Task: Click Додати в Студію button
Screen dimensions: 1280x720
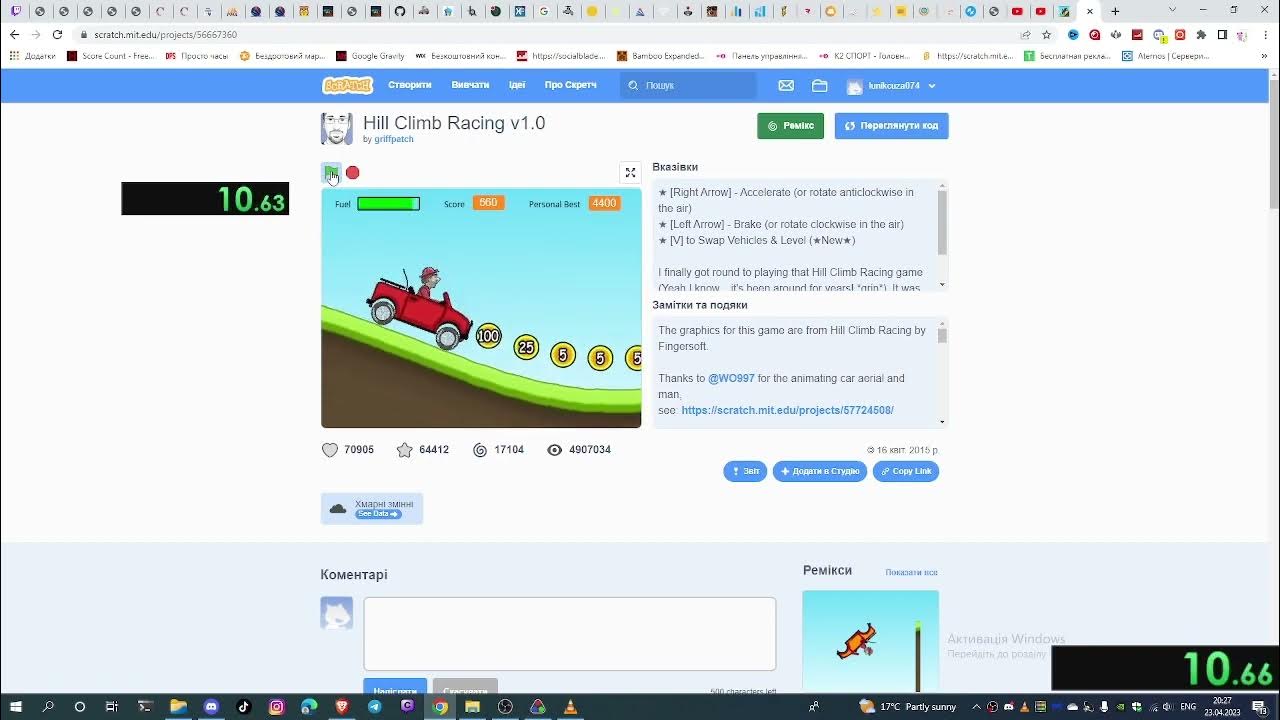Action: 820,471
